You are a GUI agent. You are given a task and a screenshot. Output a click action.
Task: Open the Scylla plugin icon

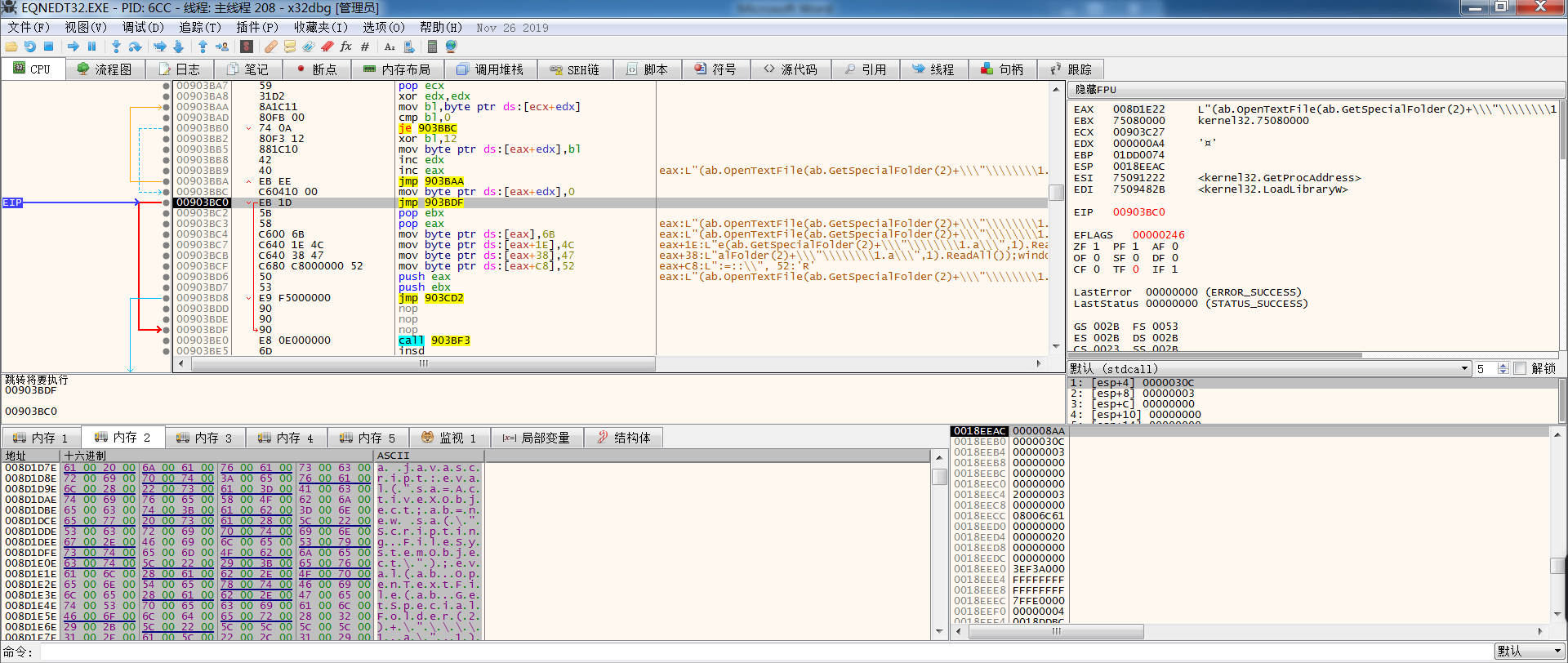pos(247,47)
